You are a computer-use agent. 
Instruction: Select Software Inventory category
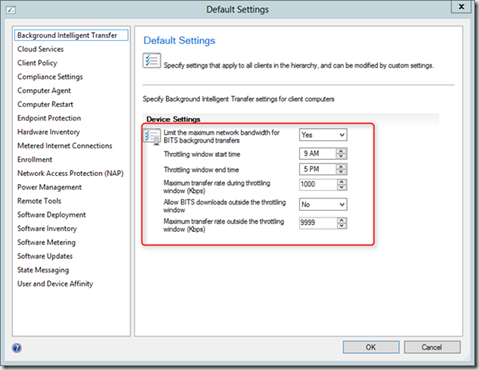point(47,228)
